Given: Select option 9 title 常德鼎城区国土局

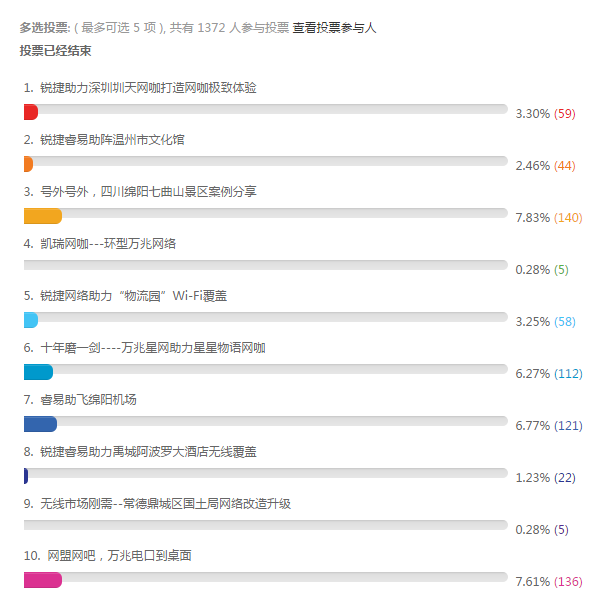Looking at the screenshot, I should pyautogui.click(x=157, y=504).
